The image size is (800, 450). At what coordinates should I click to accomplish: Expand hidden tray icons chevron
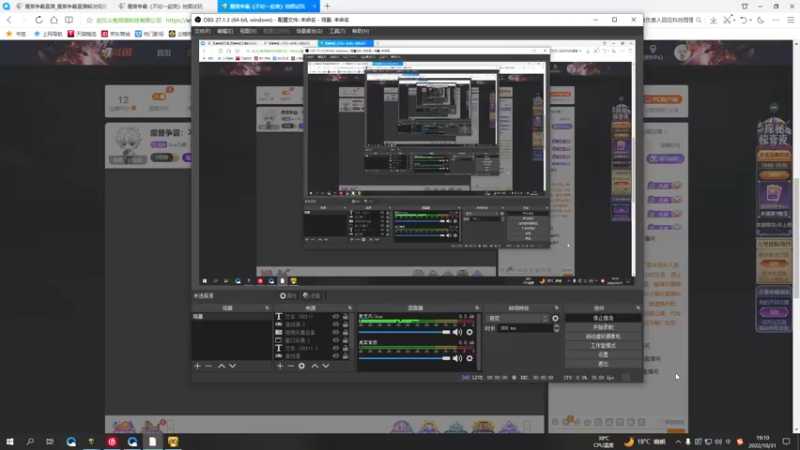pyautogui.click(x=678, y=441)
